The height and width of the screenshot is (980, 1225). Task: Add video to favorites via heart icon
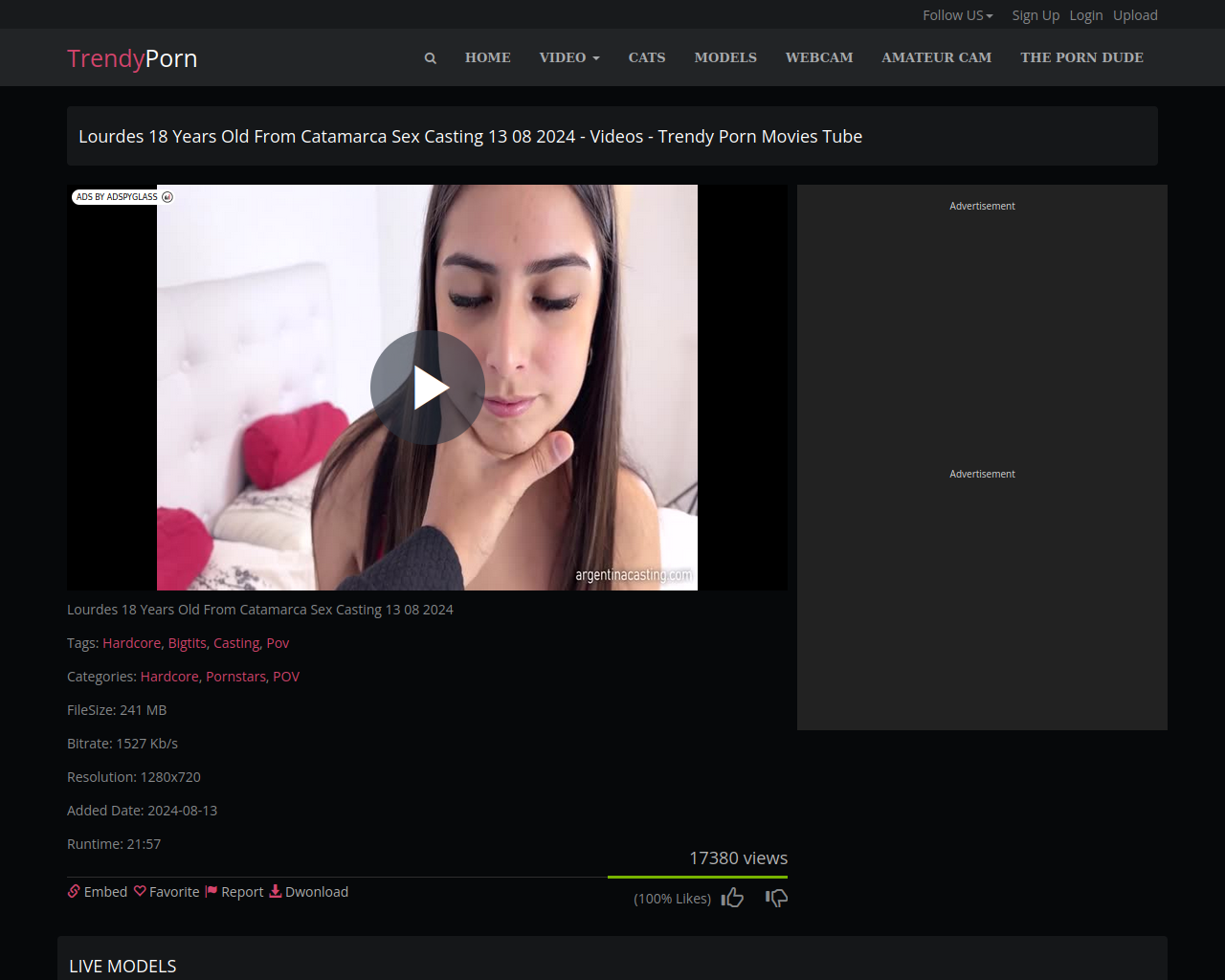[140, 892]
